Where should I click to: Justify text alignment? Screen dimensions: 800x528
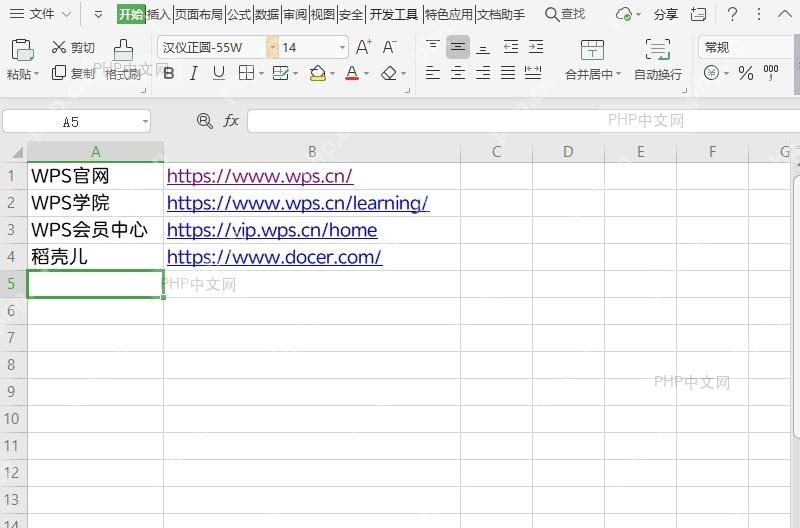(508, 73)
